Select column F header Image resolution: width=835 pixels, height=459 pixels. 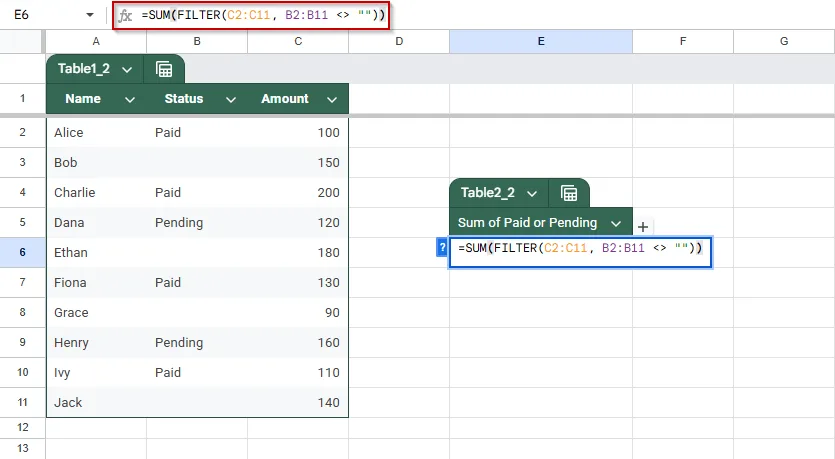tap(683, 41)
